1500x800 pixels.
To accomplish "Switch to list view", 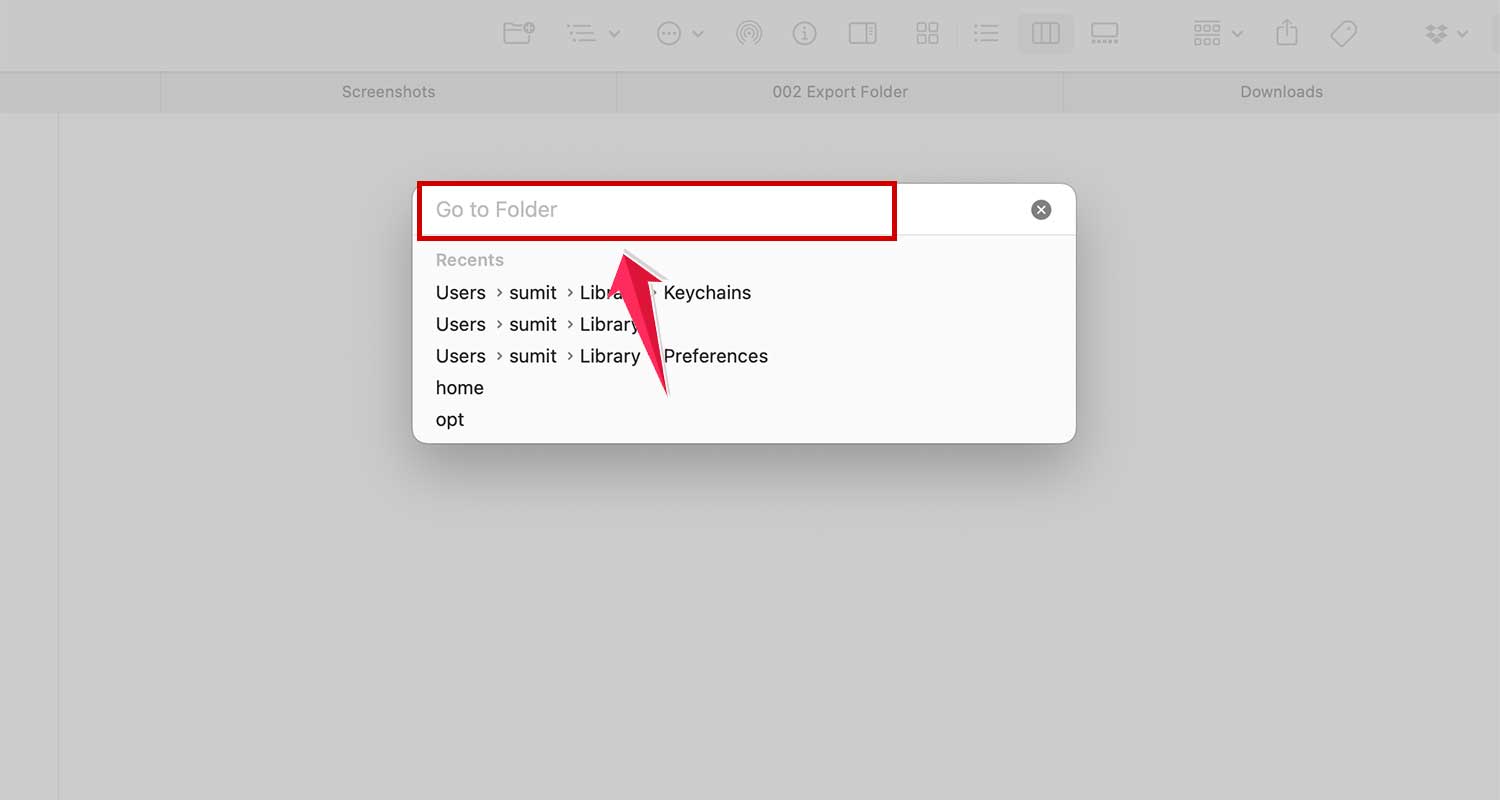I will click(985, 33).
